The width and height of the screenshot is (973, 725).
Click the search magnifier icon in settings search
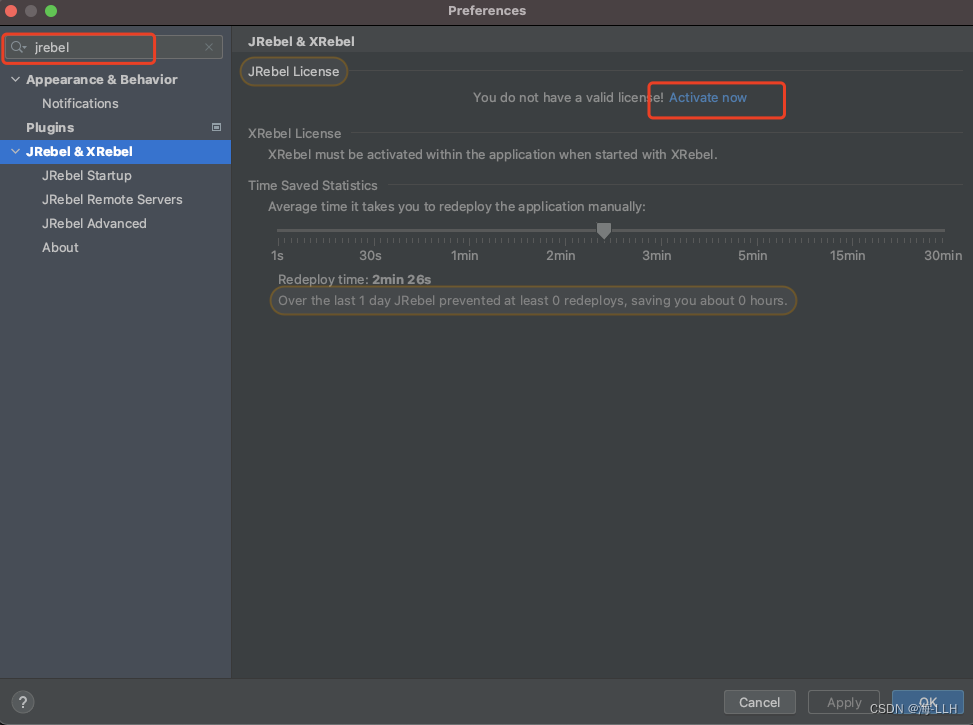pyautogui.click(x=18, y=47)
